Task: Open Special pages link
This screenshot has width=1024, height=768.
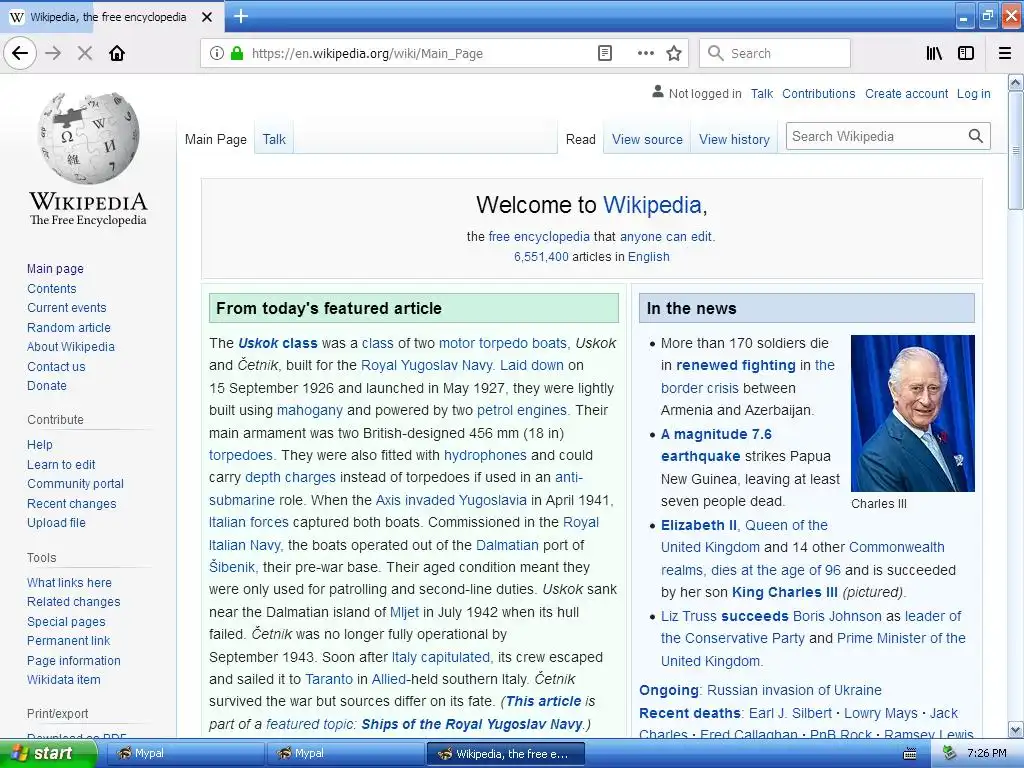Action: (x=66, y=621)
